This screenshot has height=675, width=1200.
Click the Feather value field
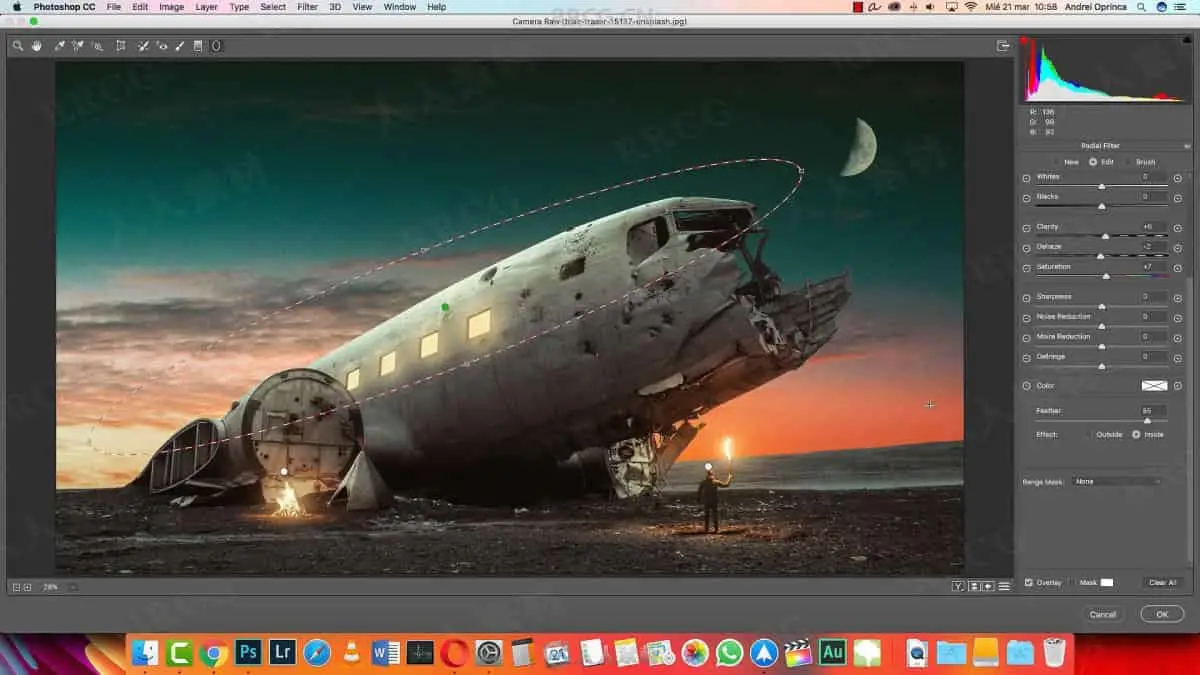[1155, 411]
